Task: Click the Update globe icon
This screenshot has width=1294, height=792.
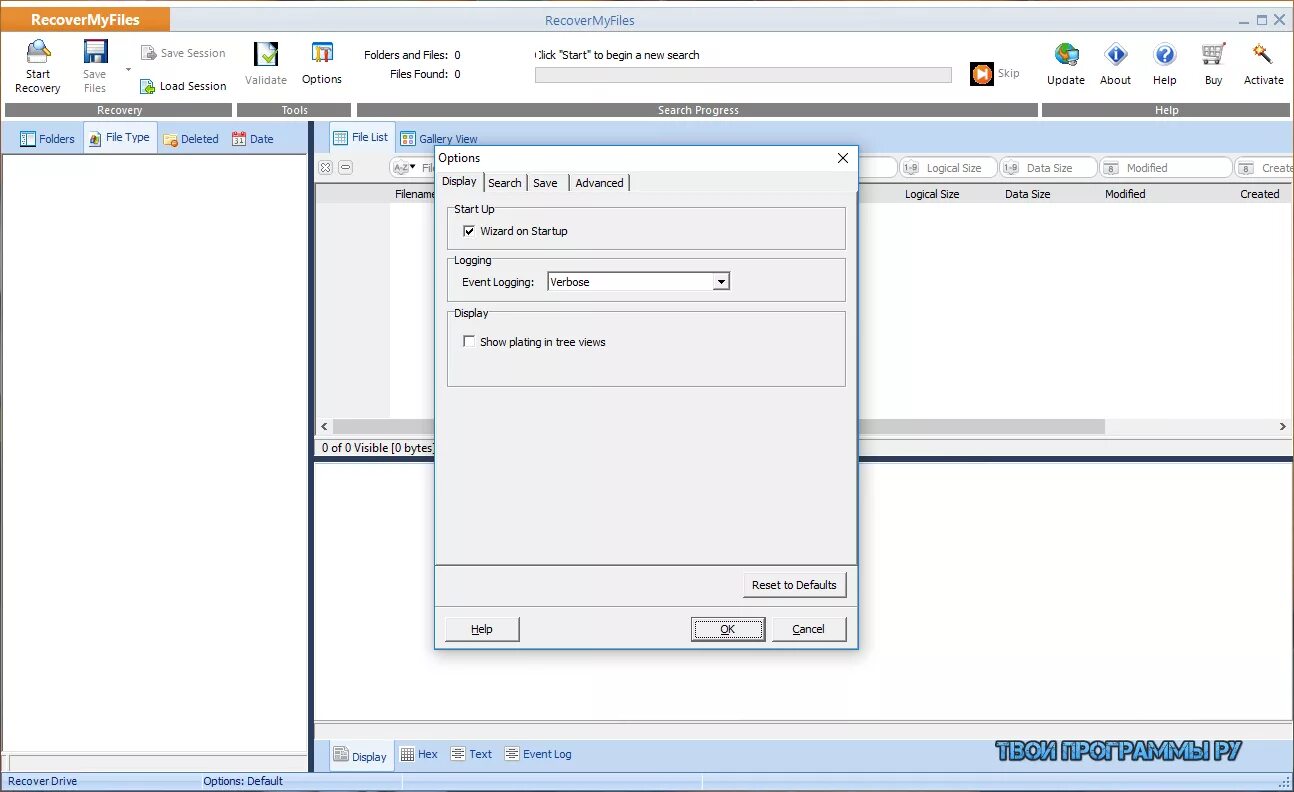Action: coord(1066,54)
